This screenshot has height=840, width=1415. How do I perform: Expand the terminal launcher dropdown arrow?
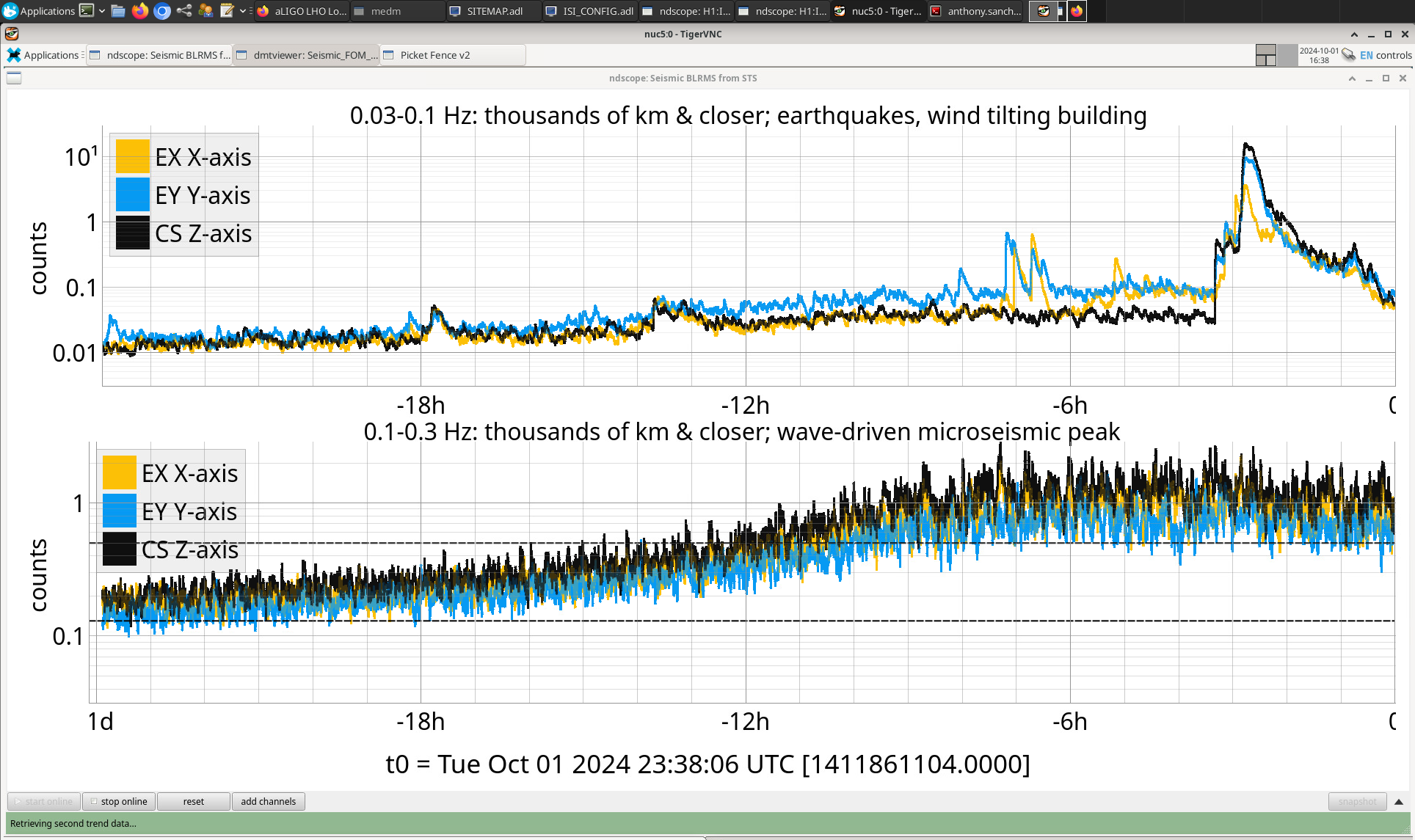click(102, 11)
